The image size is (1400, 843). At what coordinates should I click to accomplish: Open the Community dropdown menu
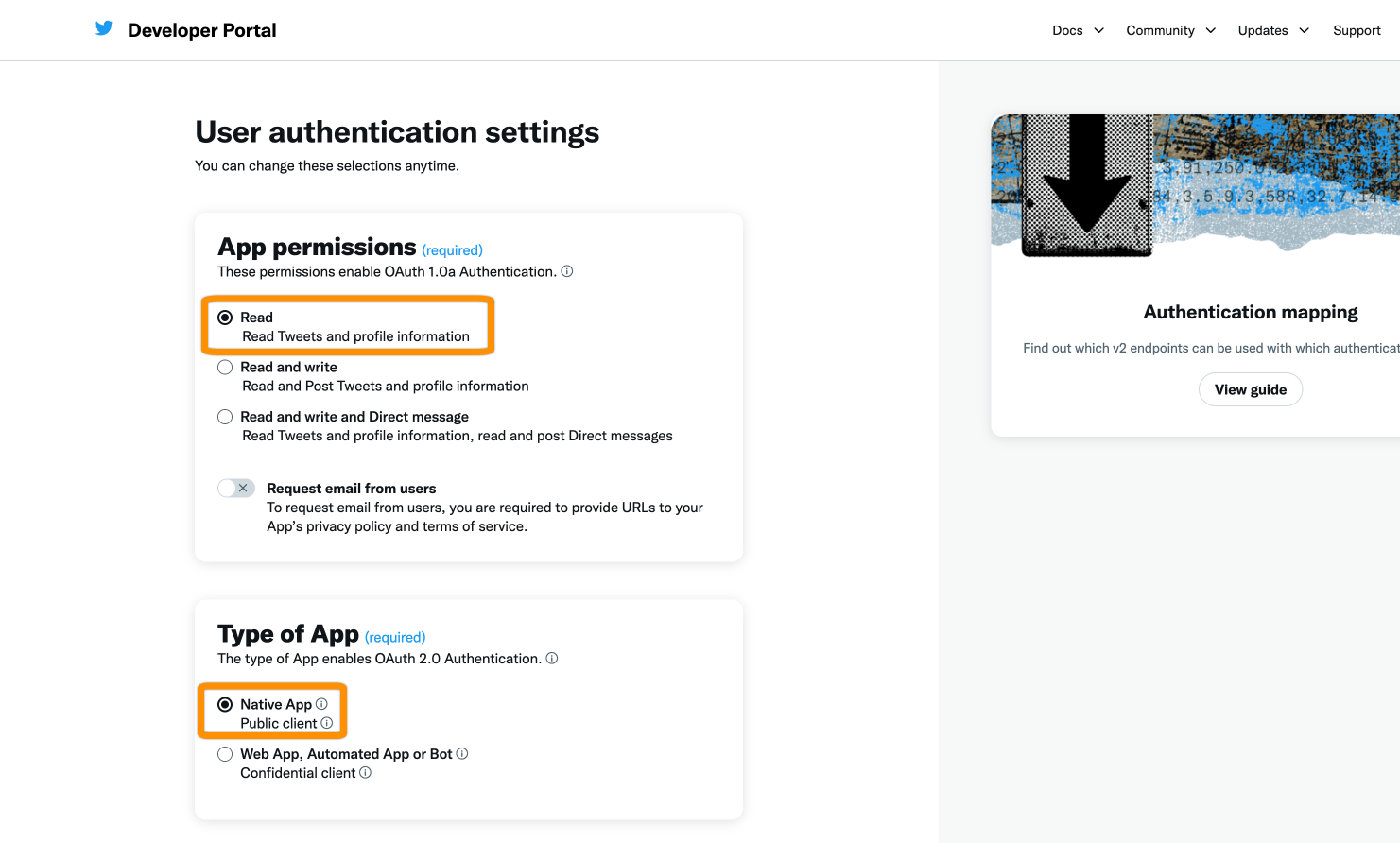pos(1170,30)
